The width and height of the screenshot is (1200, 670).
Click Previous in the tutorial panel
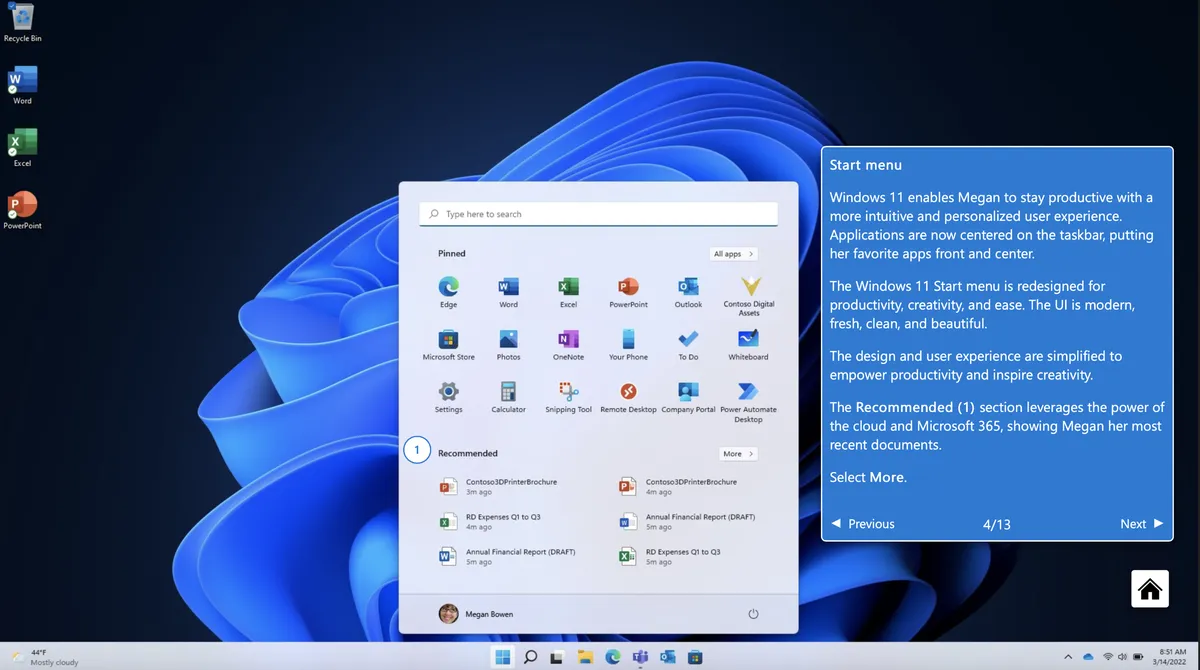coord(863,524)
